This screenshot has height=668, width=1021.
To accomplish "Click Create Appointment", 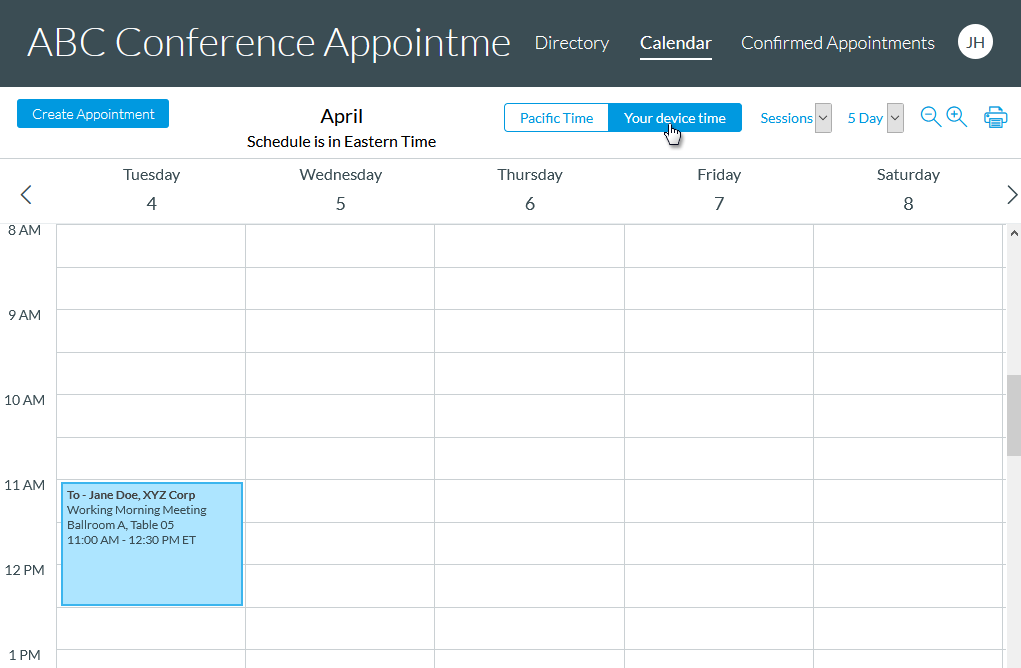I will 92,113.
